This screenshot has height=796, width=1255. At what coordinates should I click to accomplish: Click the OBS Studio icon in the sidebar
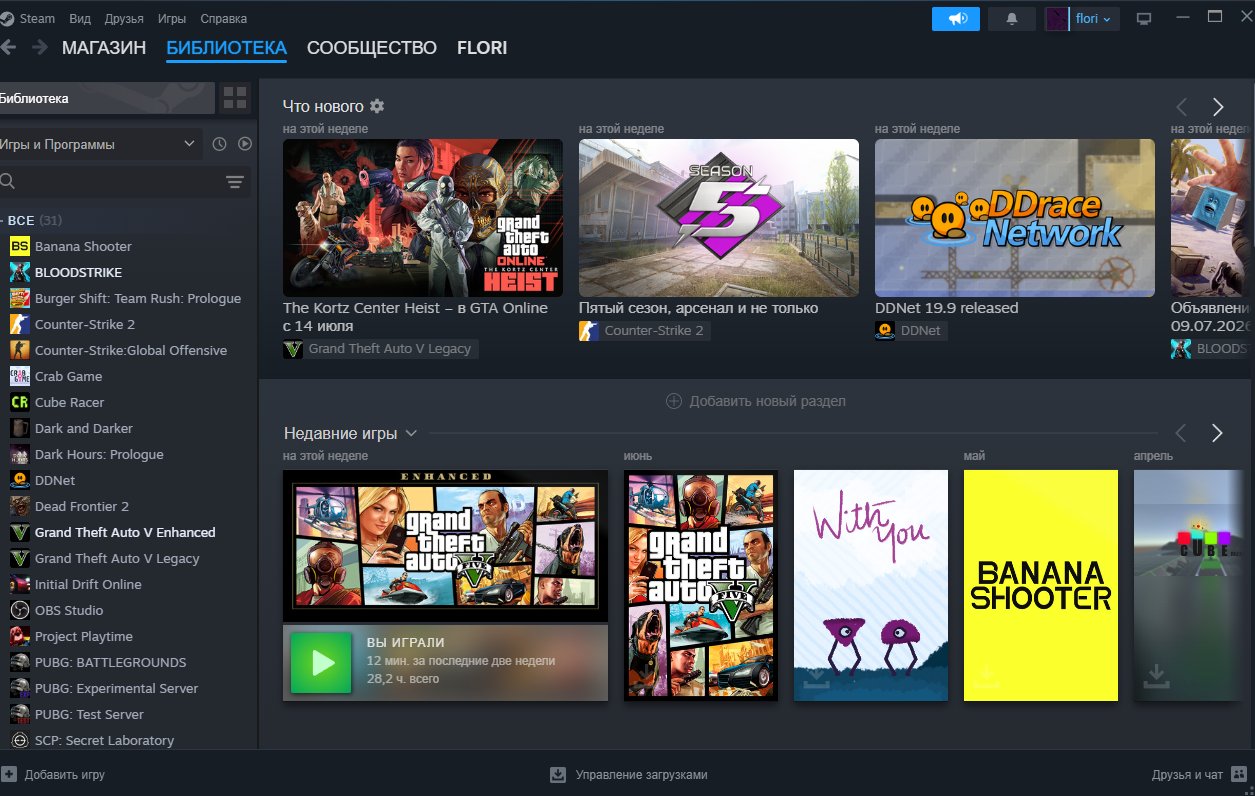pos(20,610)
